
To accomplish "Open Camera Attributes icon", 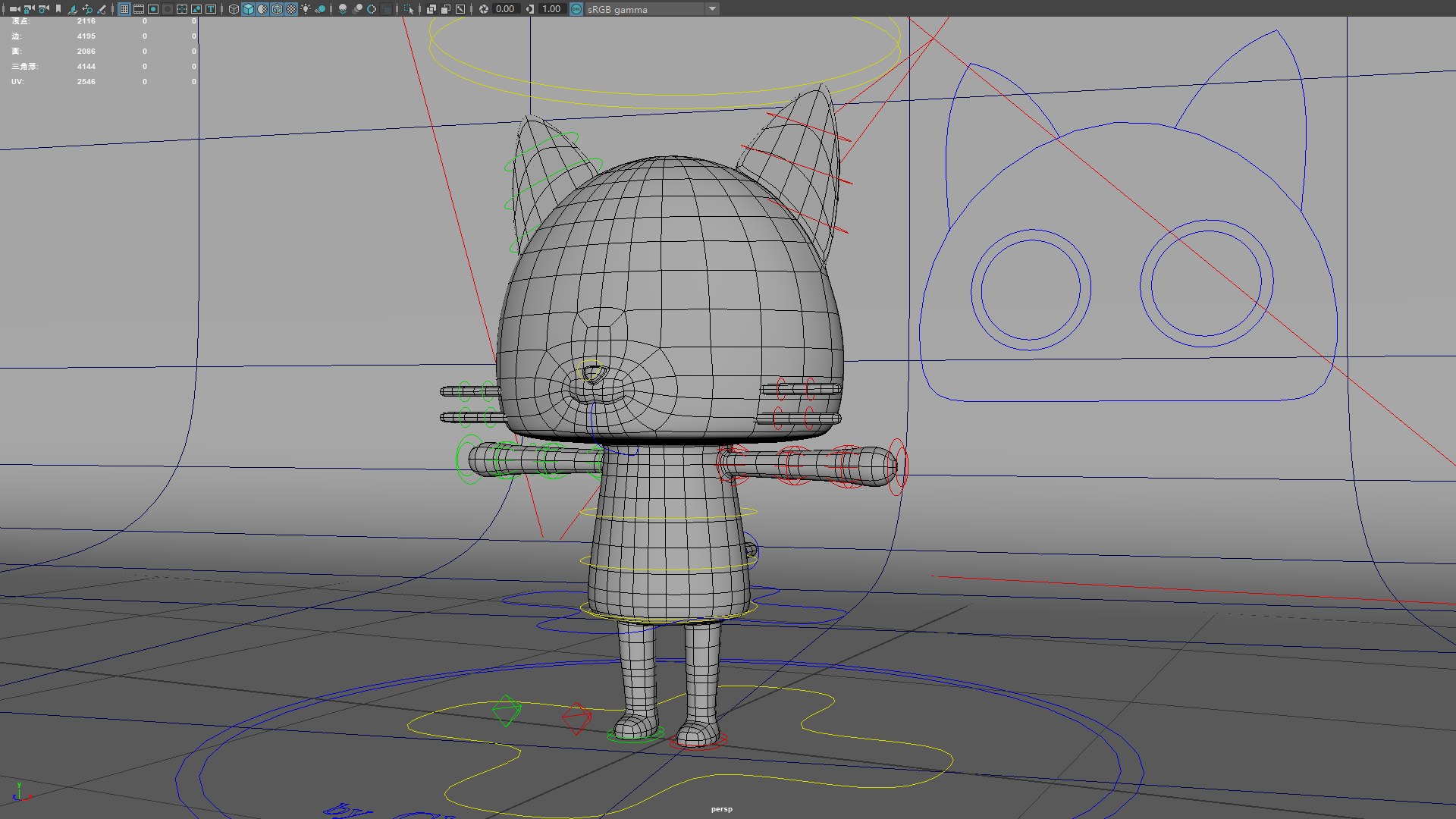I will click(43, 9).
